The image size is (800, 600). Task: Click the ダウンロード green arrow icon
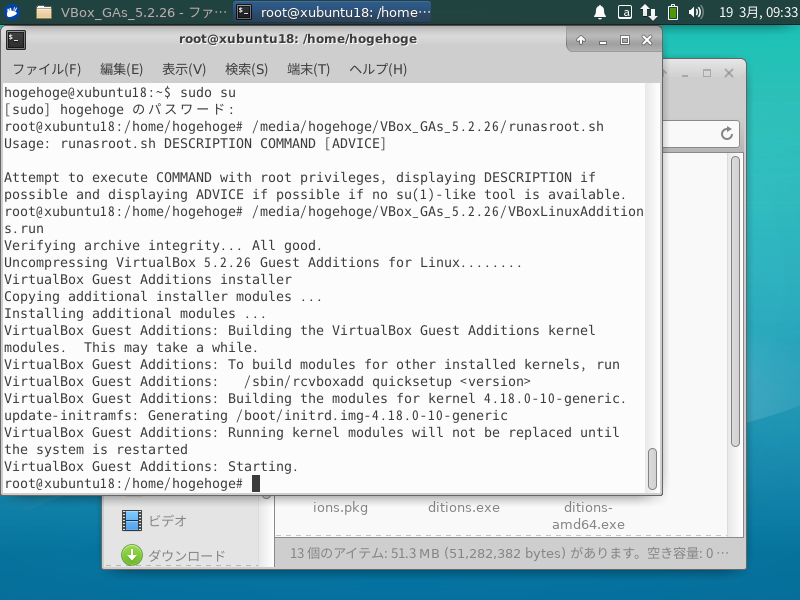[x=132, y=555]
